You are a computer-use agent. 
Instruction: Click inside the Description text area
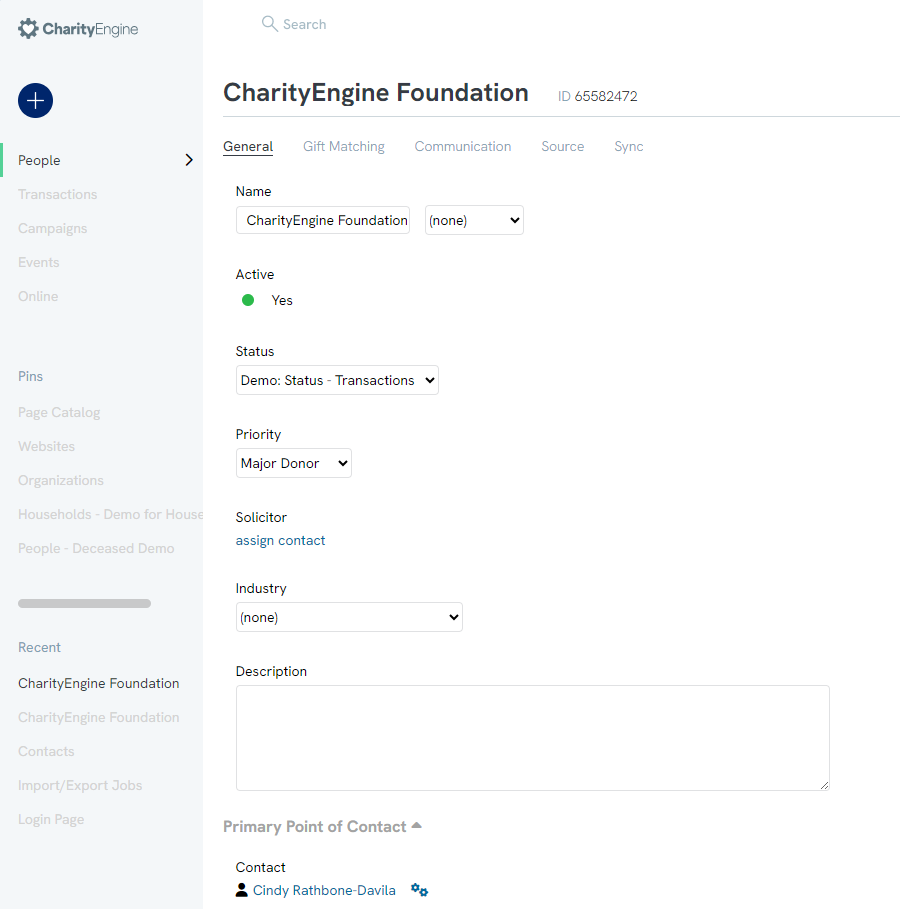pos(532,738)
